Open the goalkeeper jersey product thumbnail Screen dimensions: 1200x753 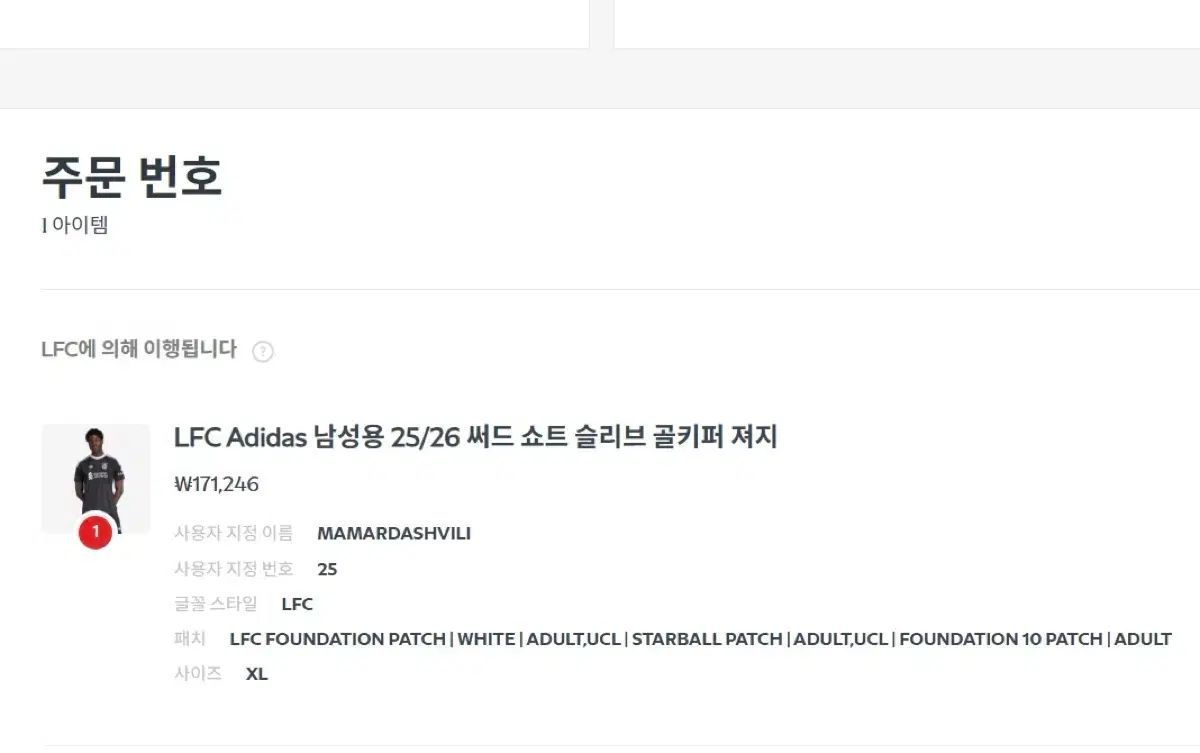pos(96,475)
